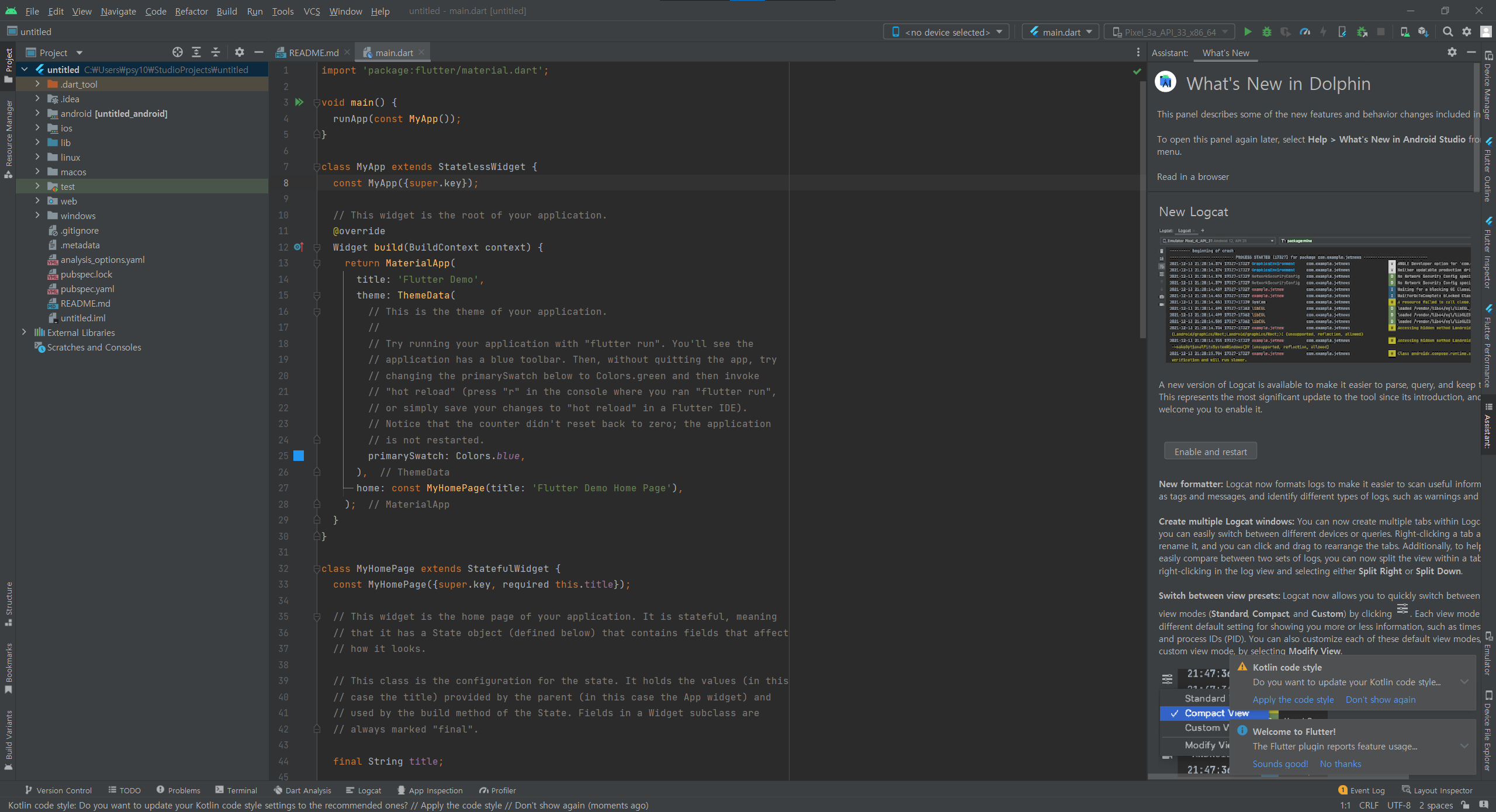This screenshot has width=1496, height=812.
Task: Click the Profile speedometer icon in the toolbar
Action: tap(1304, 32)
